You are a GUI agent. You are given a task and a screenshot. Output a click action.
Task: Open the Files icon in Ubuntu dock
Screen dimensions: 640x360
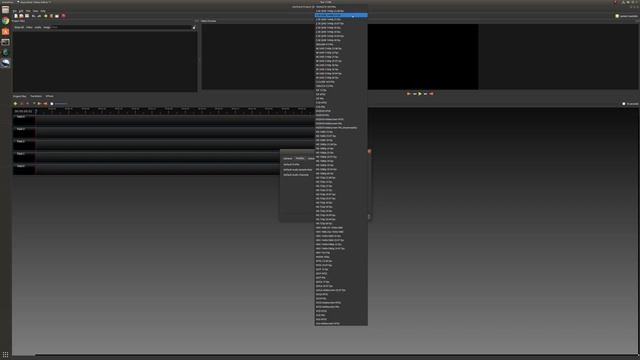point(5,9)
